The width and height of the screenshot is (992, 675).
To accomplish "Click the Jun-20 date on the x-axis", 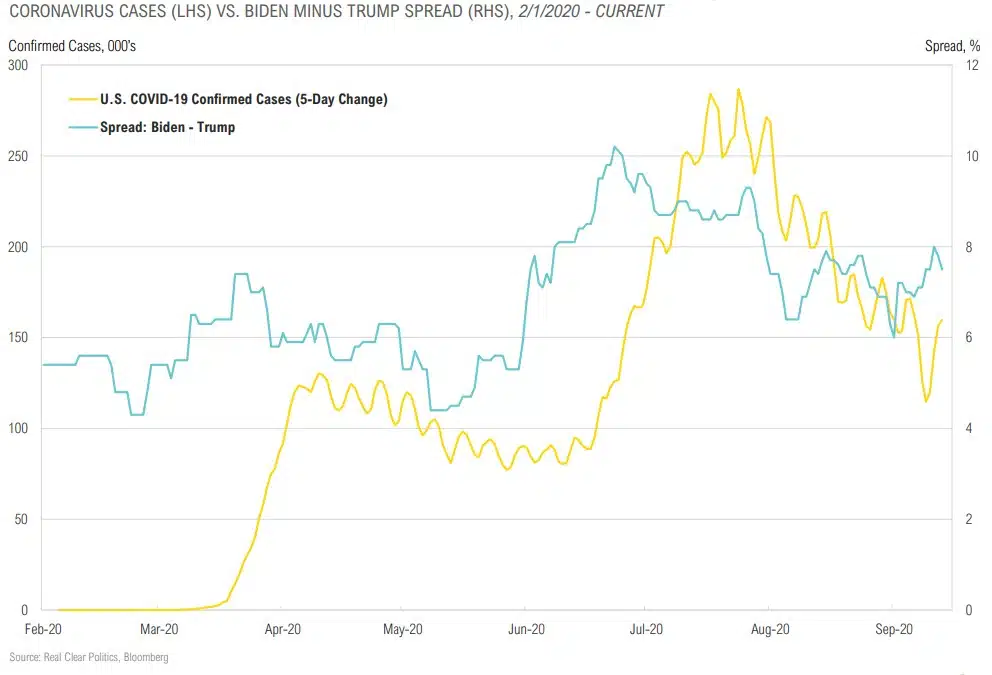I will (524, 630).
